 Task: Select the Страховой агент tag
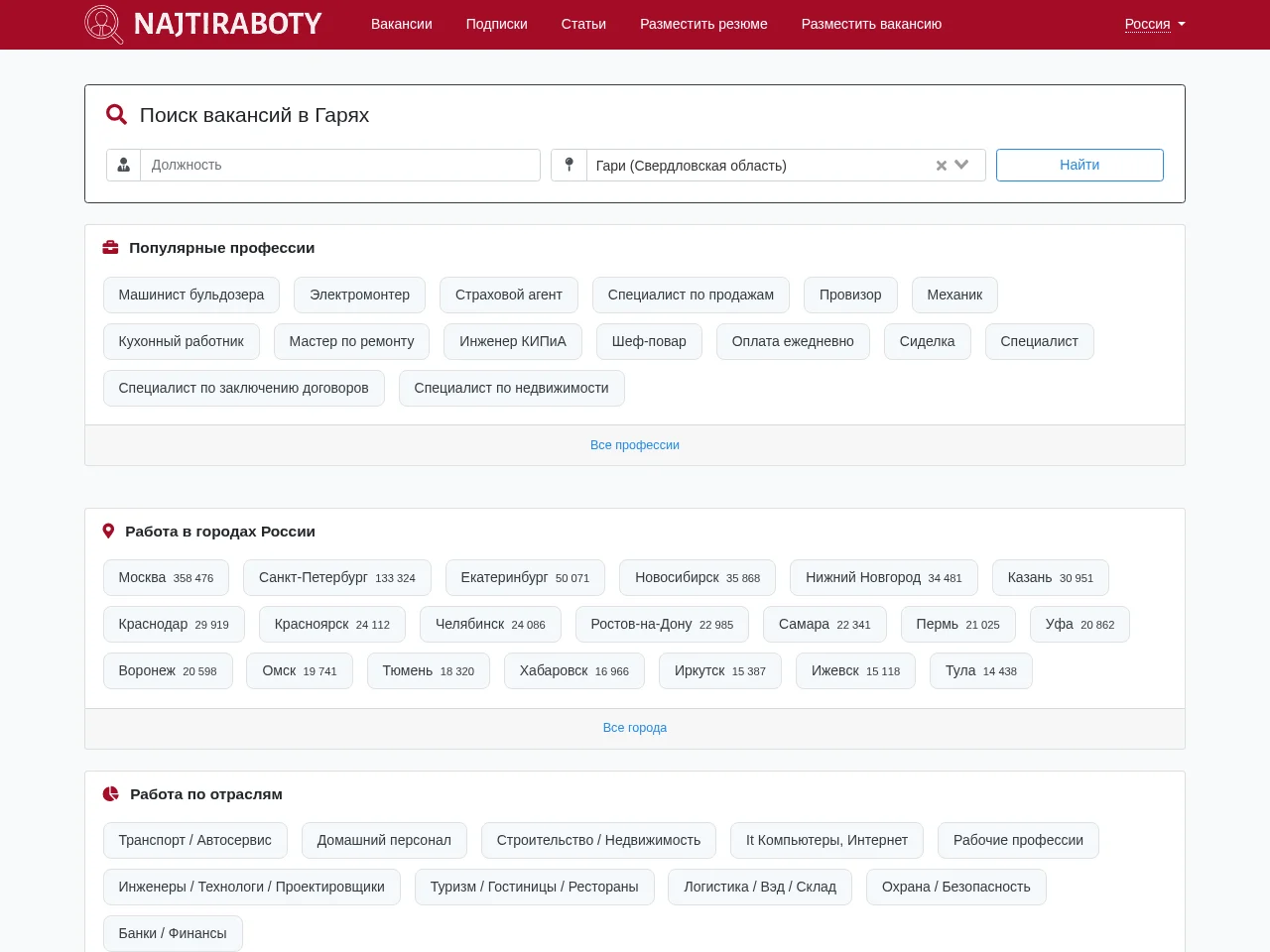point(509,295)
